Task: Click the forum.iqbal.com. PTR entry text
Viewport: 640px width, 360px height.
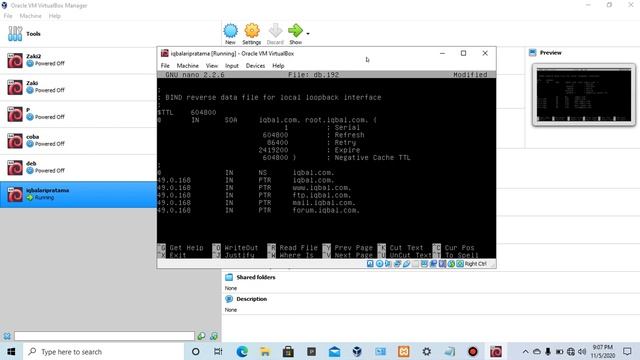Action: [x=326, y=210]
